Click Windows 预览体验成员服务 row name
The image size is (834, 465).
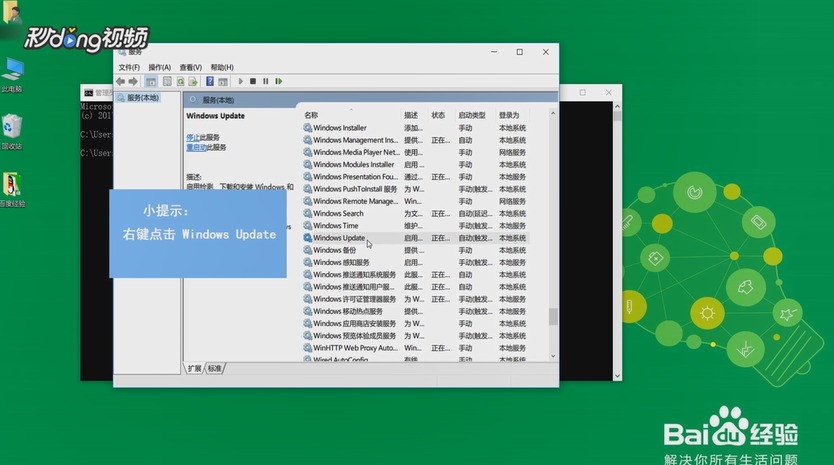pos(354,336)
